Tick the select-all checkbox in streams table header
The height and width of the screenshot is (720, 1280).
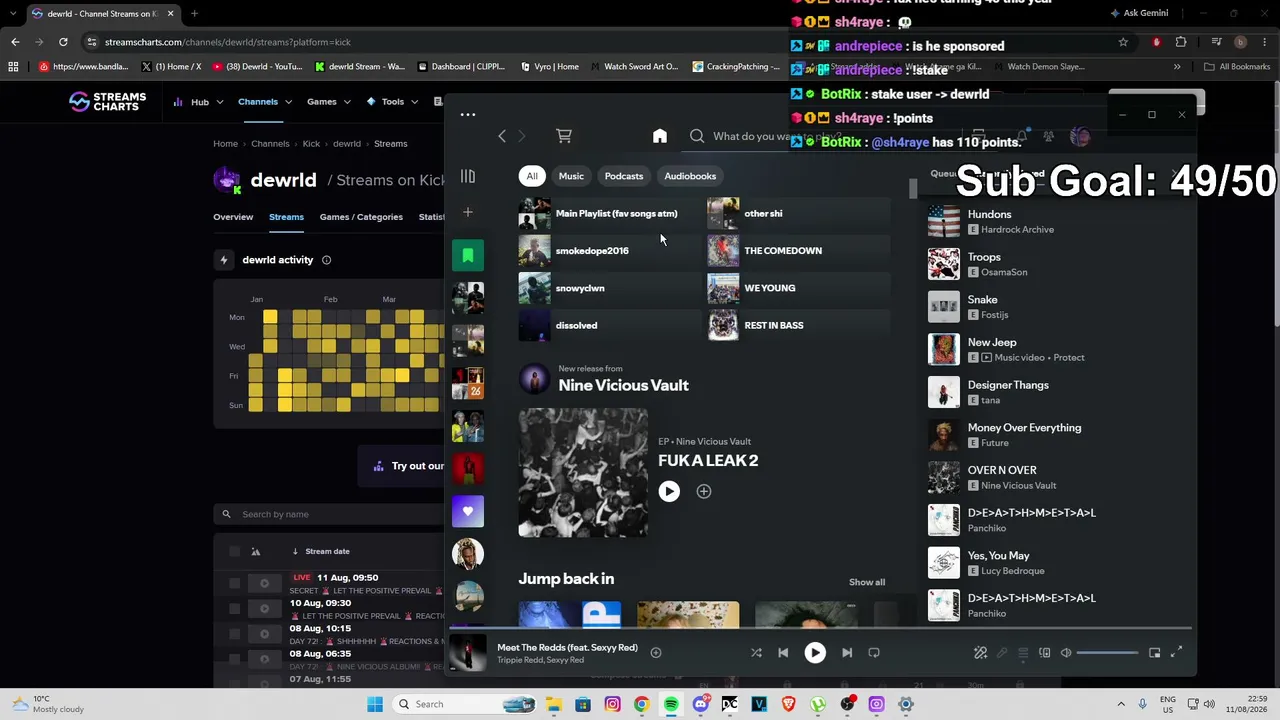[x=234, y=551]
